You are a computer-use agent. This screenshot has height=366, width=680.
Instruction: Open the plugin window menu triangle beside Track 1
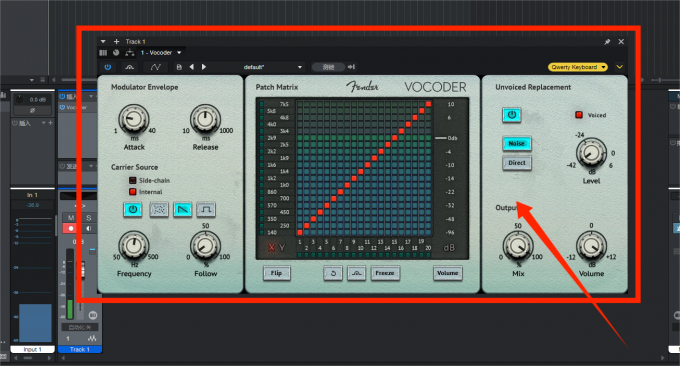coord(103,42)
